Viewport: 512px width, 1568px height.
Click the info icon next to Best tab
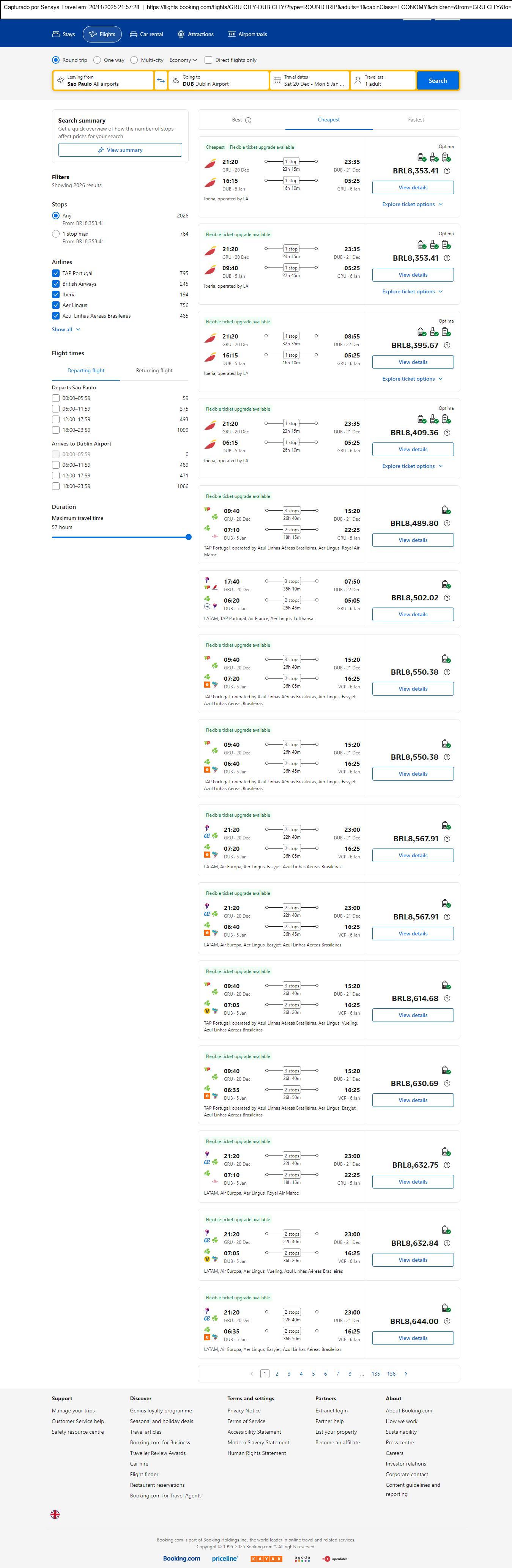tap(248, 120)
